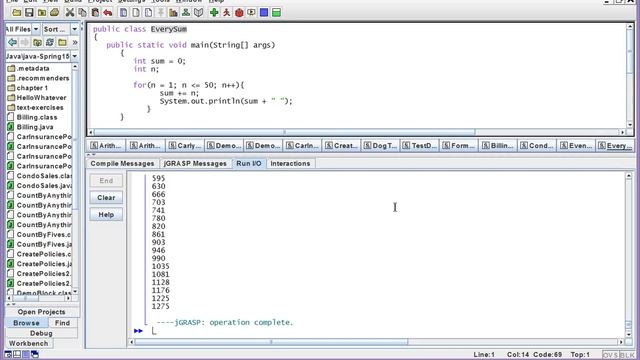The height and width of the screenshot is (360, 640).
Task: Toggle OVS overstrike mode in status bar
Action: click(x=610, y=355)
